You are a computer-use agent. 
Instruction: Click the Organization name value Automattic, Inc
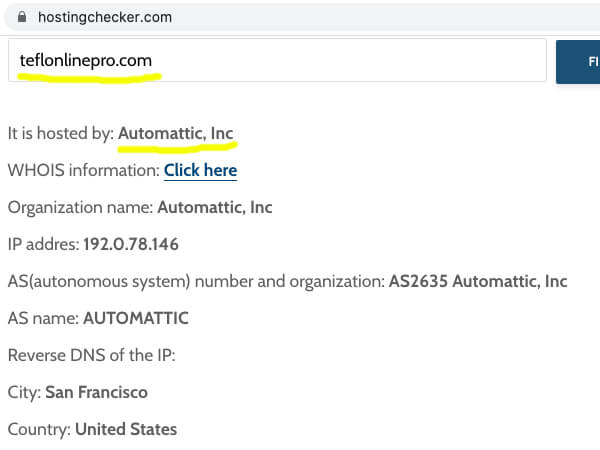coord(215,207)
